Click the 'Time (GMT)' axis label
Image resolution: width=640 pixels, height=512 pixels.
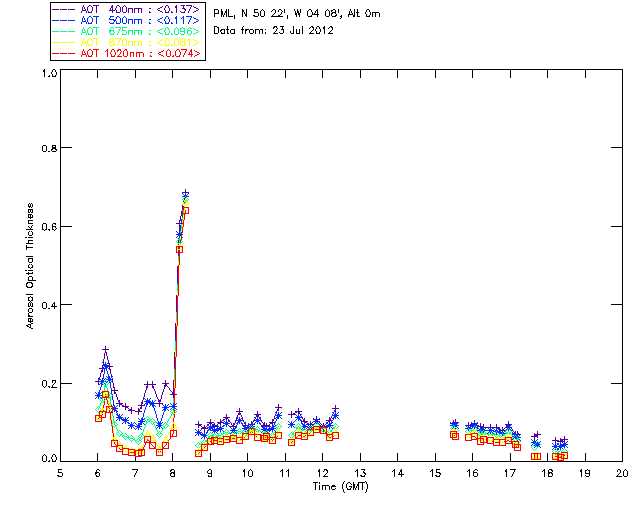340,487
